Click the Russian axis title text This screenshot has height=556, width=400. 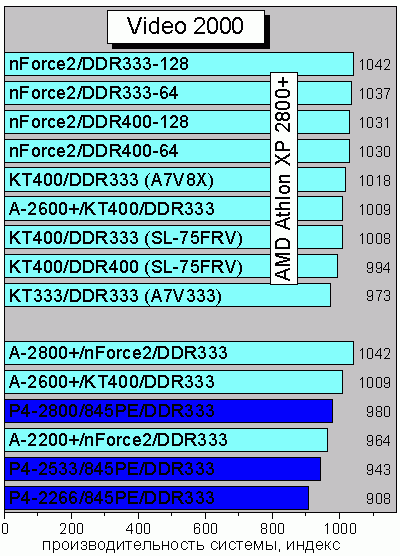point(191,545)
